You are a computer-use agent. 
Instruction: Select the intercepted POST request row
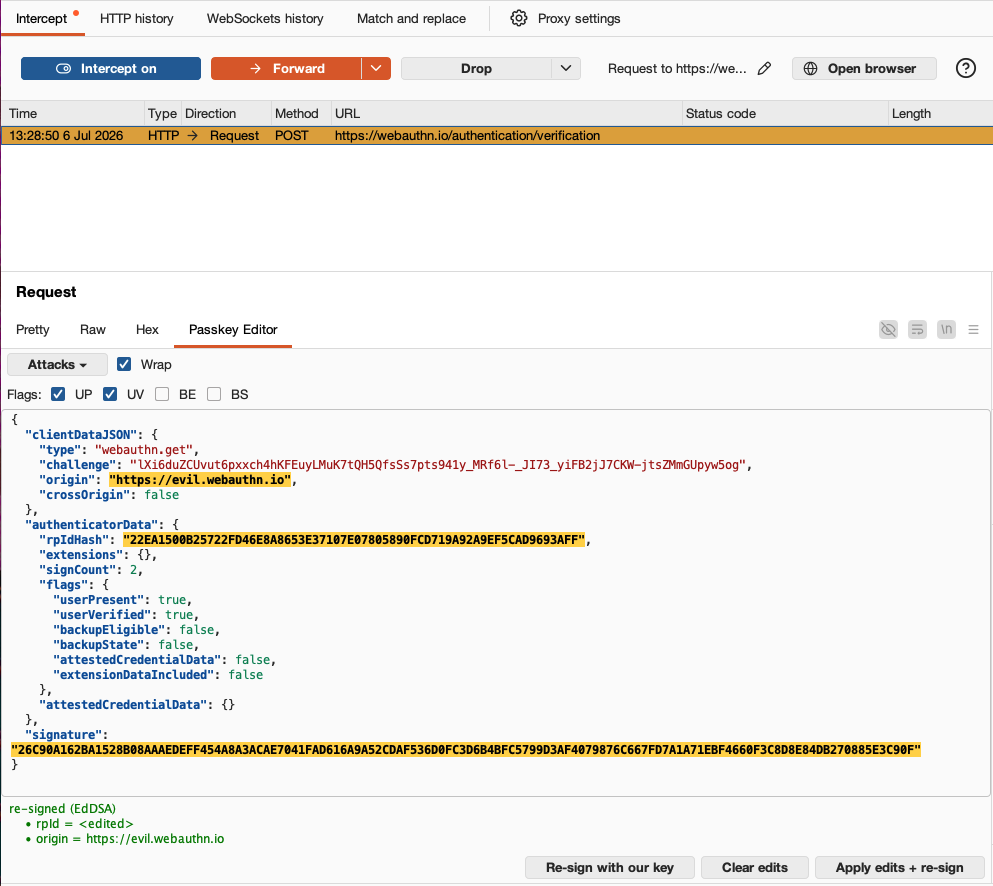click(496, 136)
